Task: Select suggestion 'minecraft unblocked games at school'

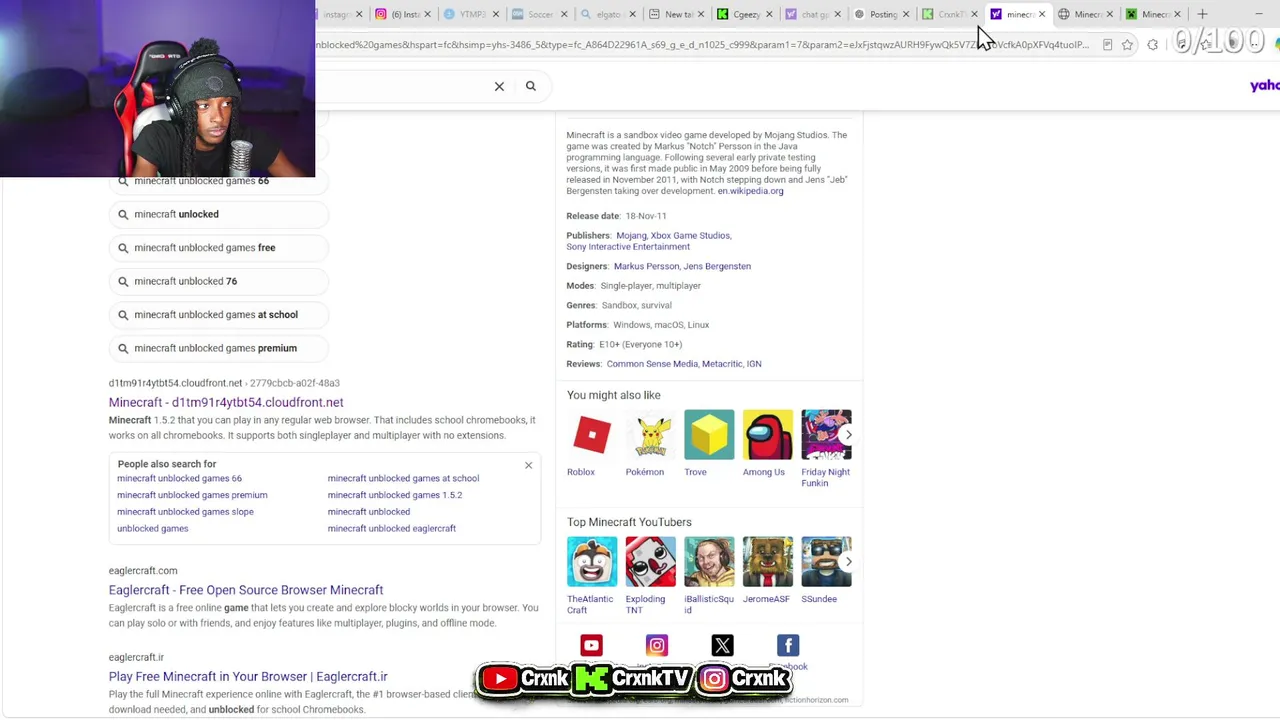Action: point(219,315)
